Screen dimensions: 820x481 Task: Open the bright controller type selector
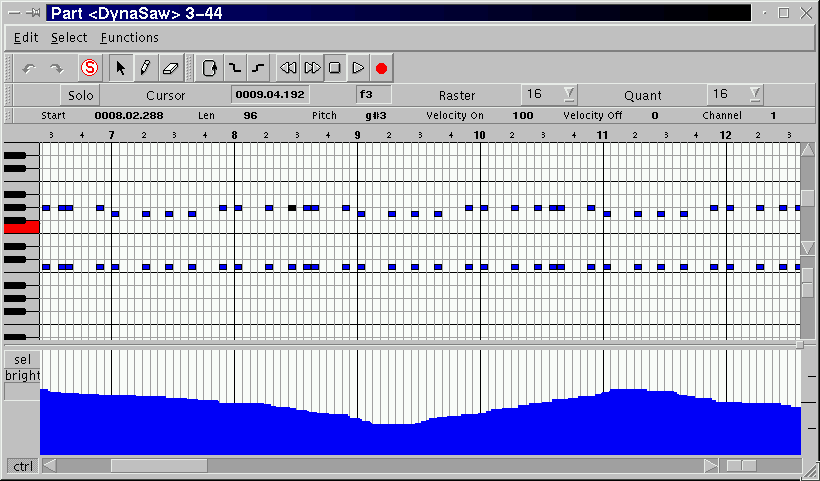click(21, 376)
